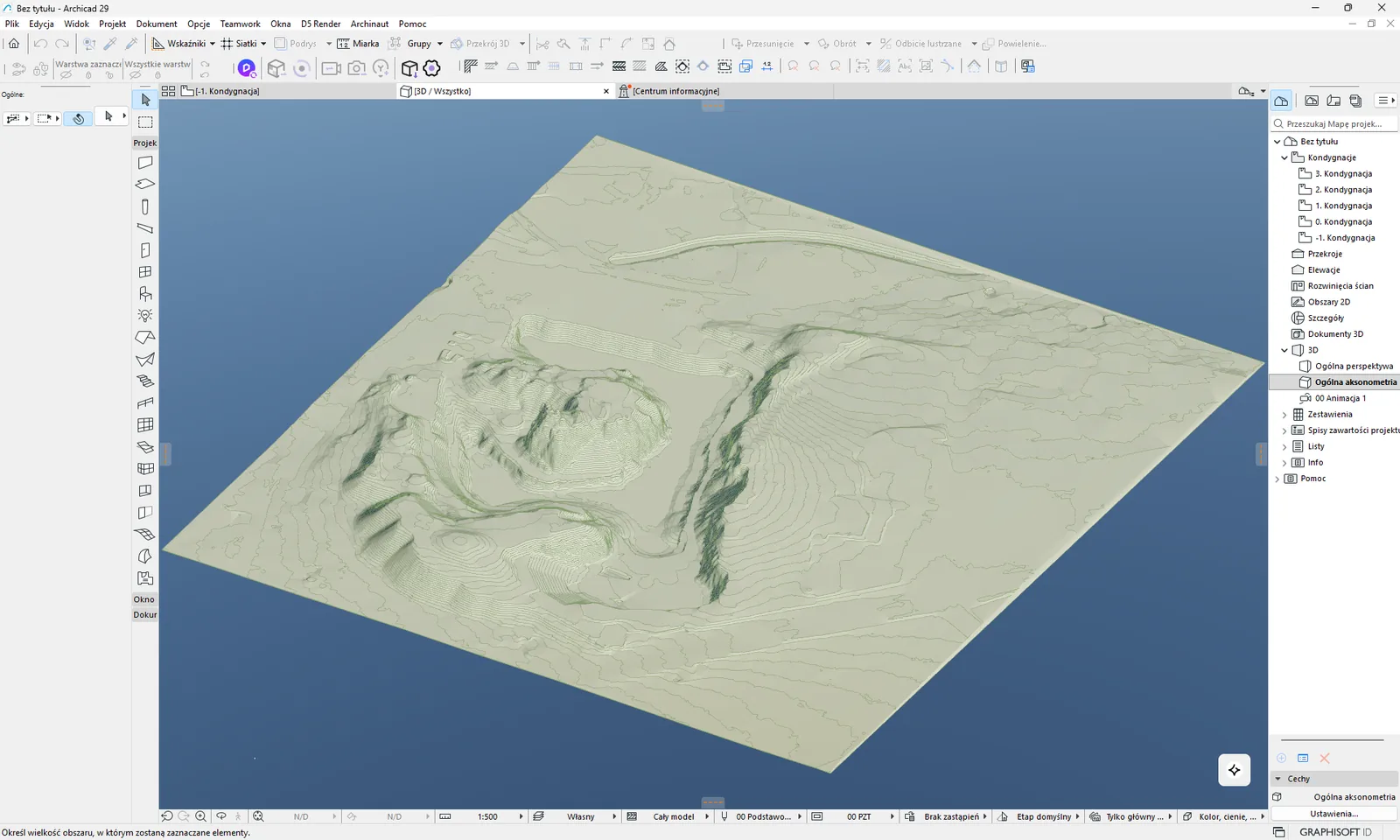The height and width of the screenshot is (840, 1400).
Task: Delete with the red X in the navigator
Action: click(x=1325, y=759)
